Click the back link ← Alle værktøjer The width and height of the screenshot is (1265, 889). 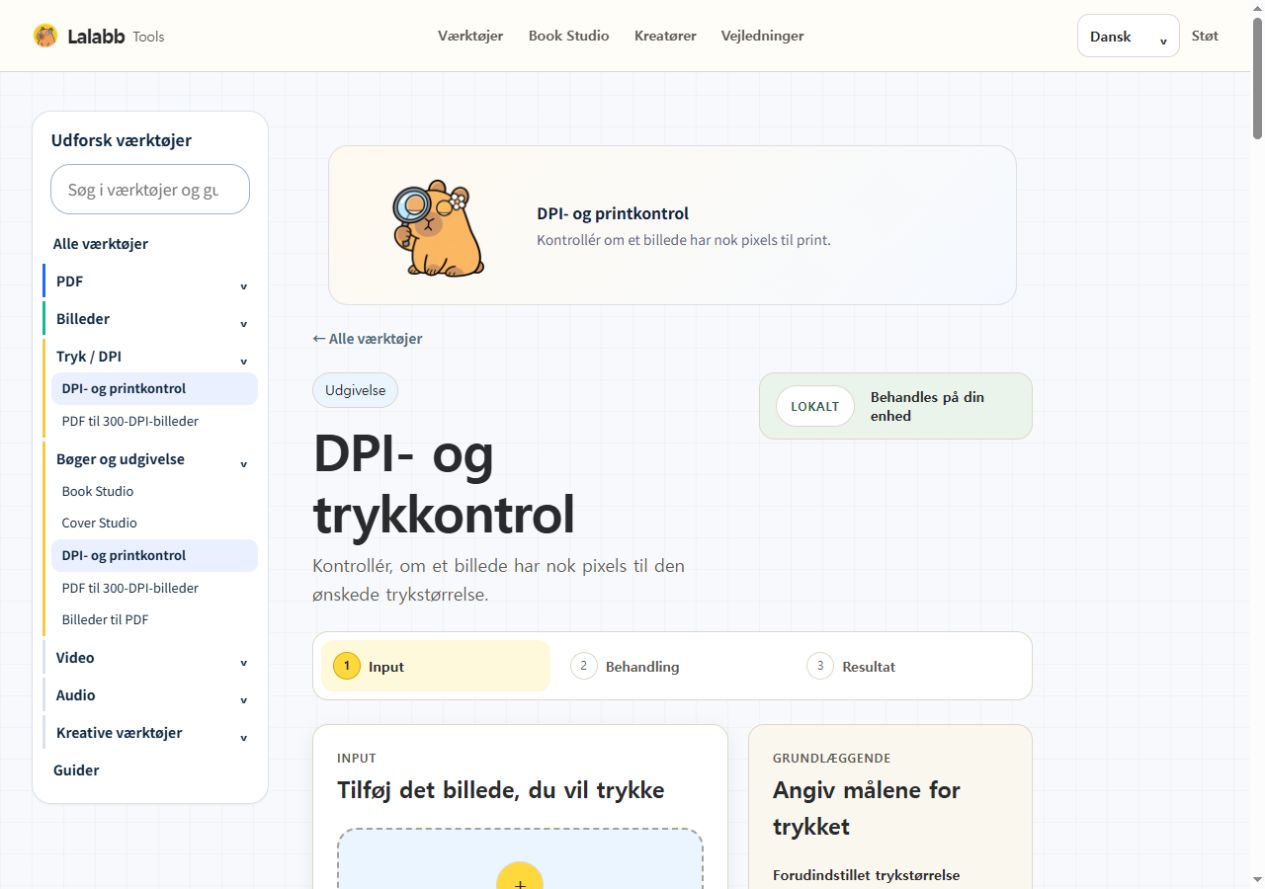pos(367,339)
